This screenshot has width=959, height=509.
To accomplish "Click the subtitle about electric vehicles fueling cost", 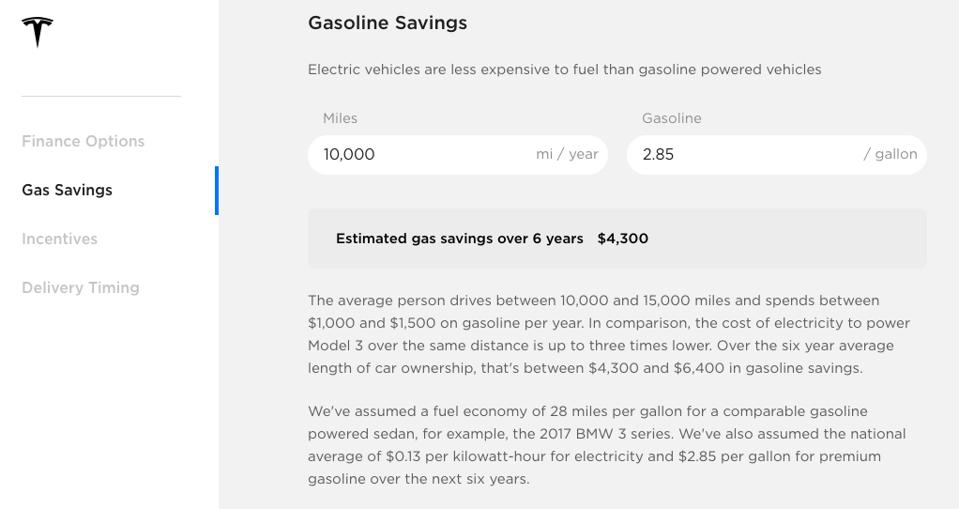I will (x=564, y=70).
